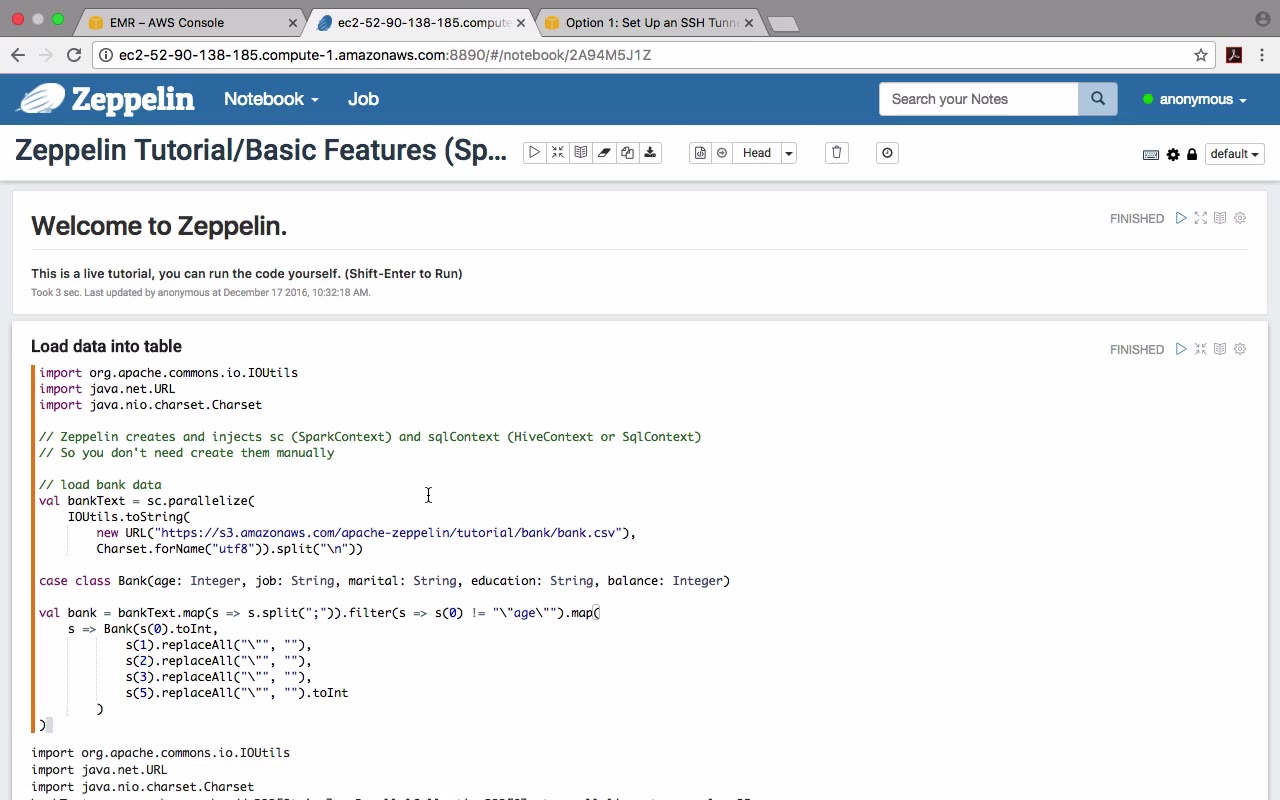Open the default view mode dropdown
Image resolution: width=1280 pixels, height=800 pixels.
[1234, 154]
